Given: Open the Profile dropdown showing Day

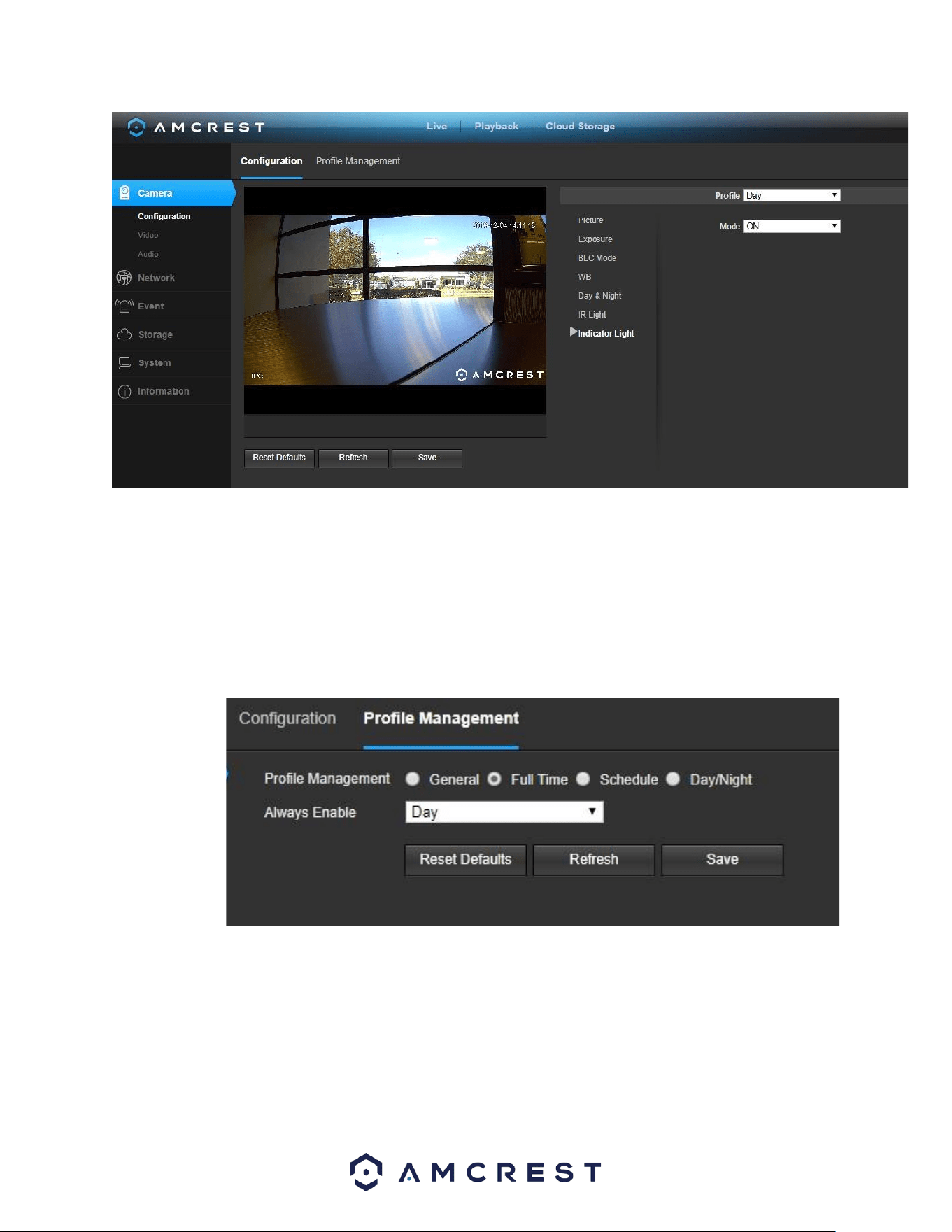Looking at the screenshot, I should pos(791,195).
